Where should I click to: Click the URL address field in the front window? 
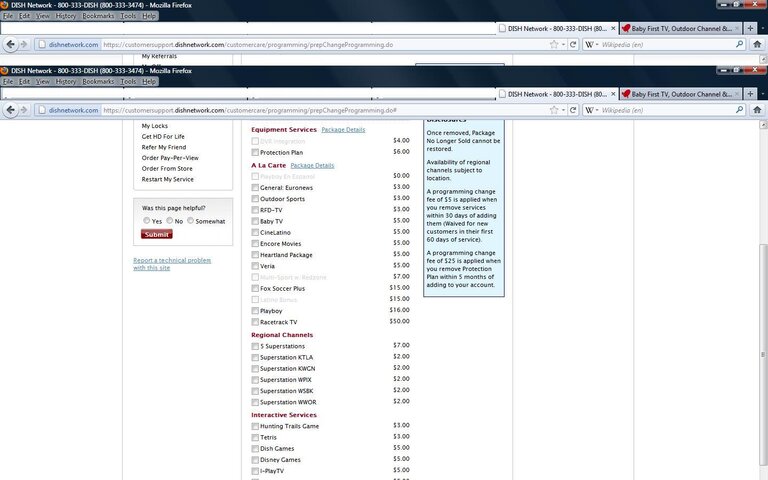coord(323,110)
